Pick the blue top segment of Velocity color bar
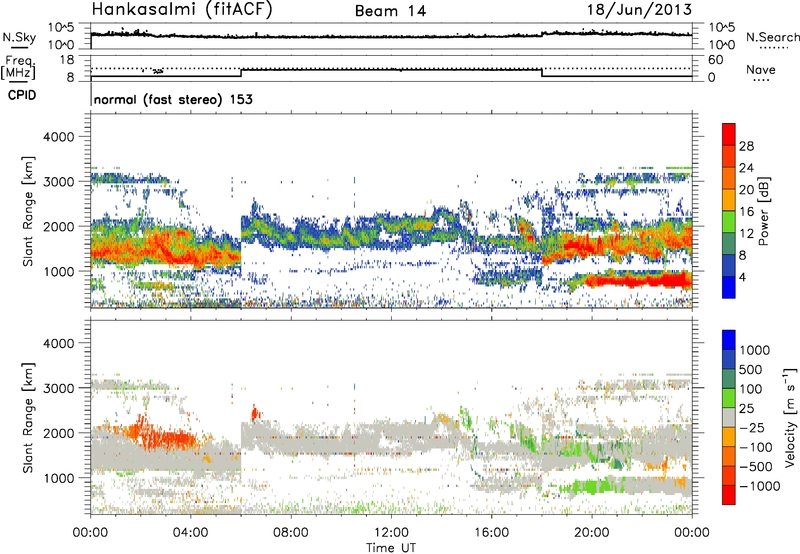Viewport: 800px width, 554px height. (x=729, y=340)
